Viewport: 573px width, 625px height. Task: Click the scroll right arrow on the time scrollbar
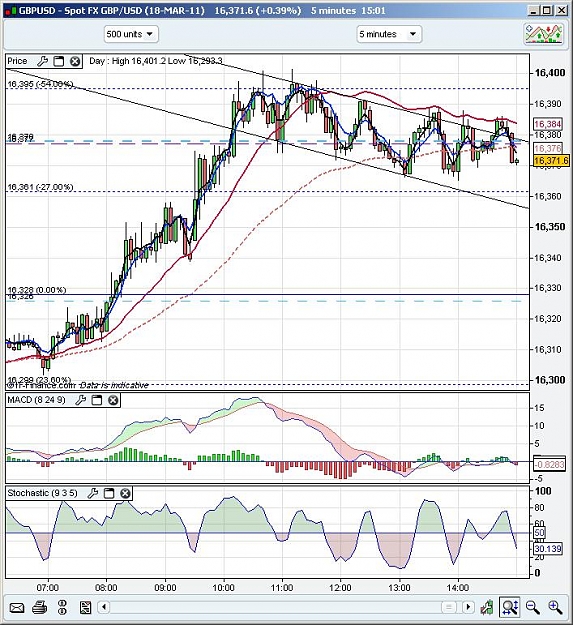tap(468, 607)
